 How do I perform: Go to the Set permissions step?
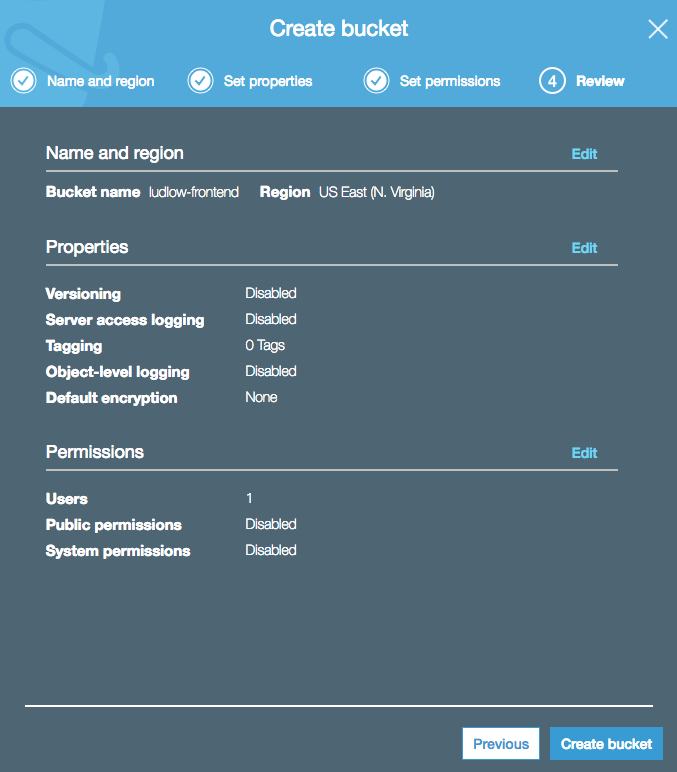(x=450, y=81)
